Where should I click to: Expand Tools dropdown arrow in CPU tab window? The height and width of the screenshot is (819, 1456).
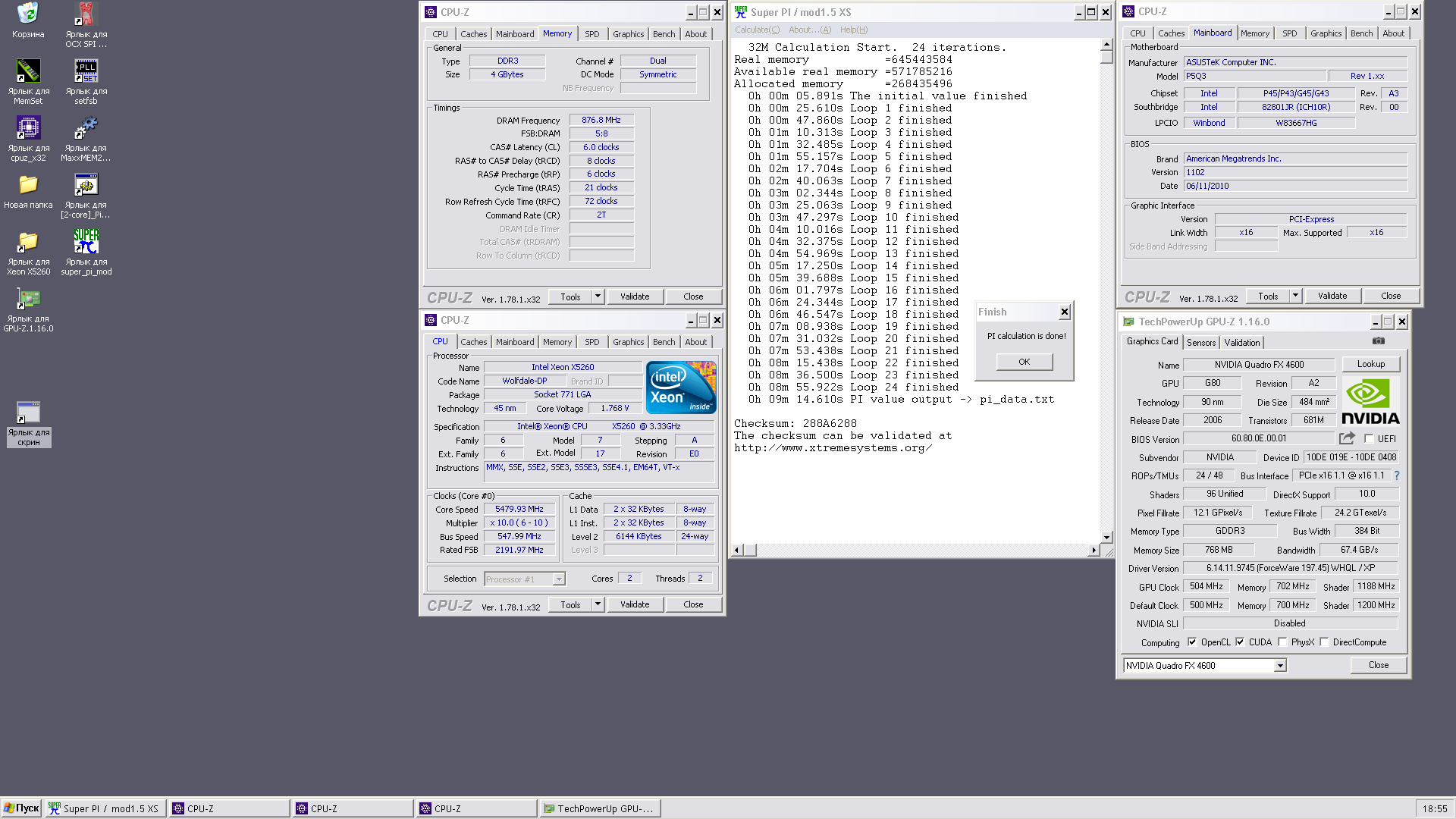[x=598, y=604]
